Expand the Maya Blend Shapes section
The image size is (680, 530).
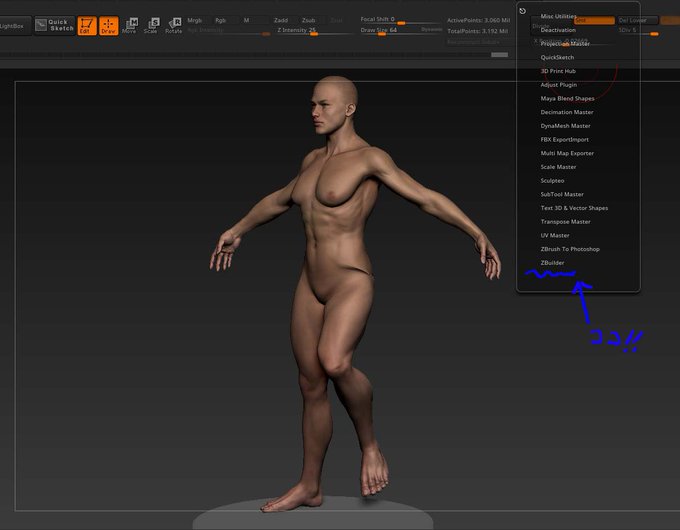tap(567, 98)
